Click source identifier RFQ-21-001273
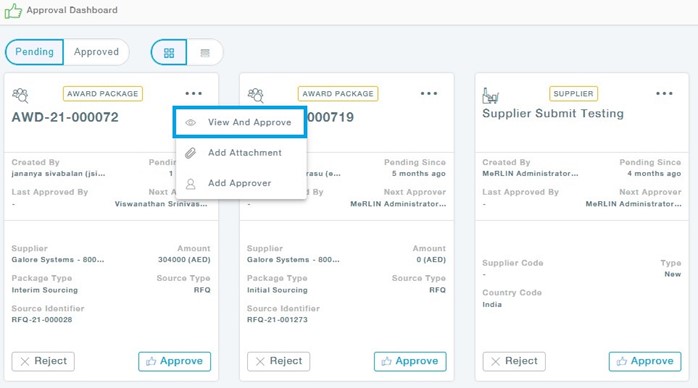698x388 pixels. pyautogui.click(x=277, y=319)
